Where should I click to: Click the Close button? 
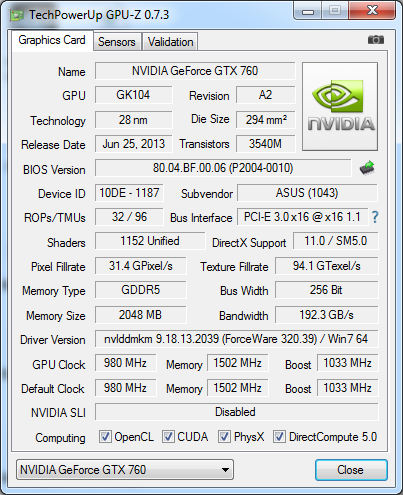point(351,470)
